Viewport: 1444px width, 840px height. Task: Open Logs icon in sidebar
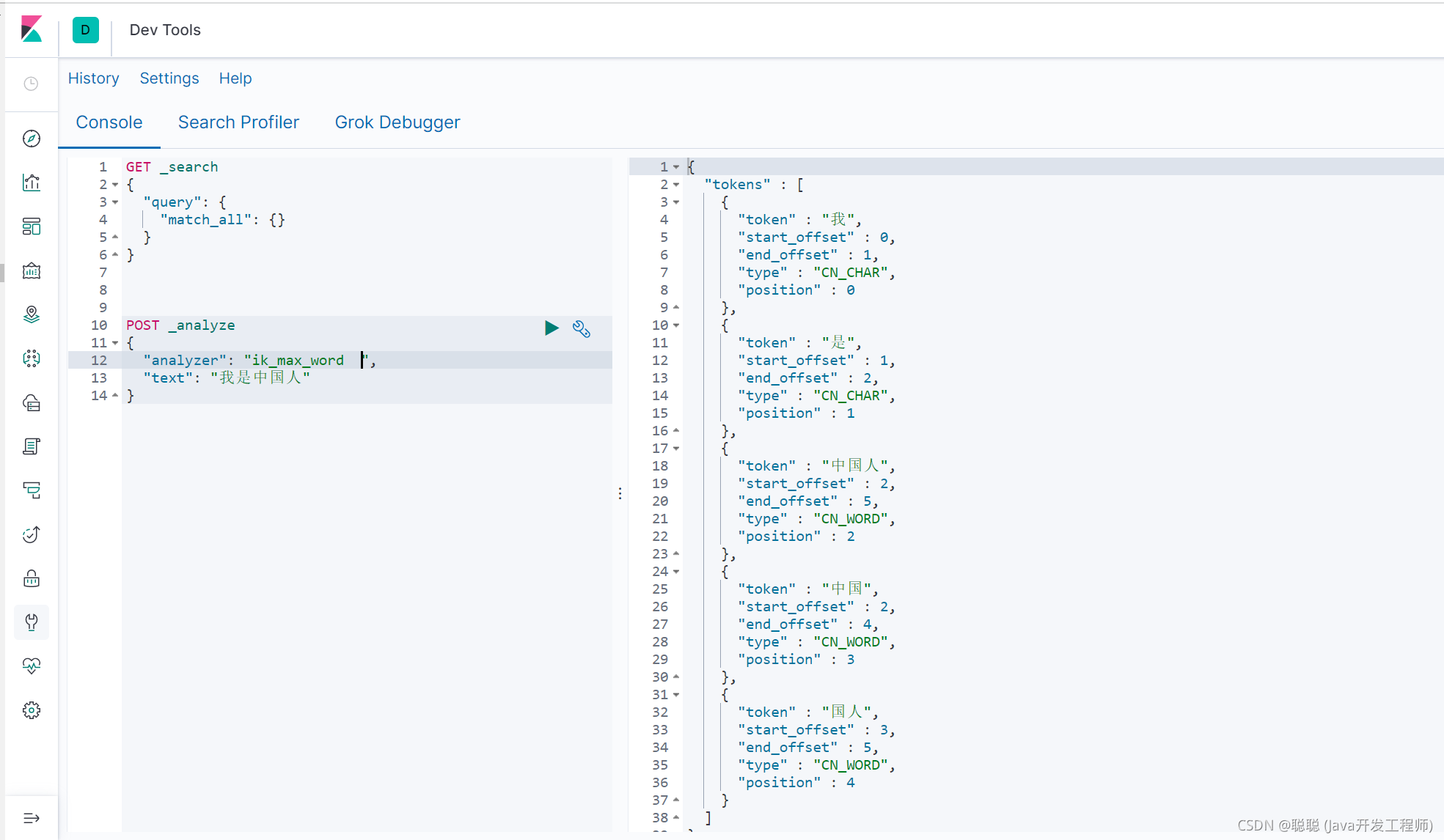32,446
